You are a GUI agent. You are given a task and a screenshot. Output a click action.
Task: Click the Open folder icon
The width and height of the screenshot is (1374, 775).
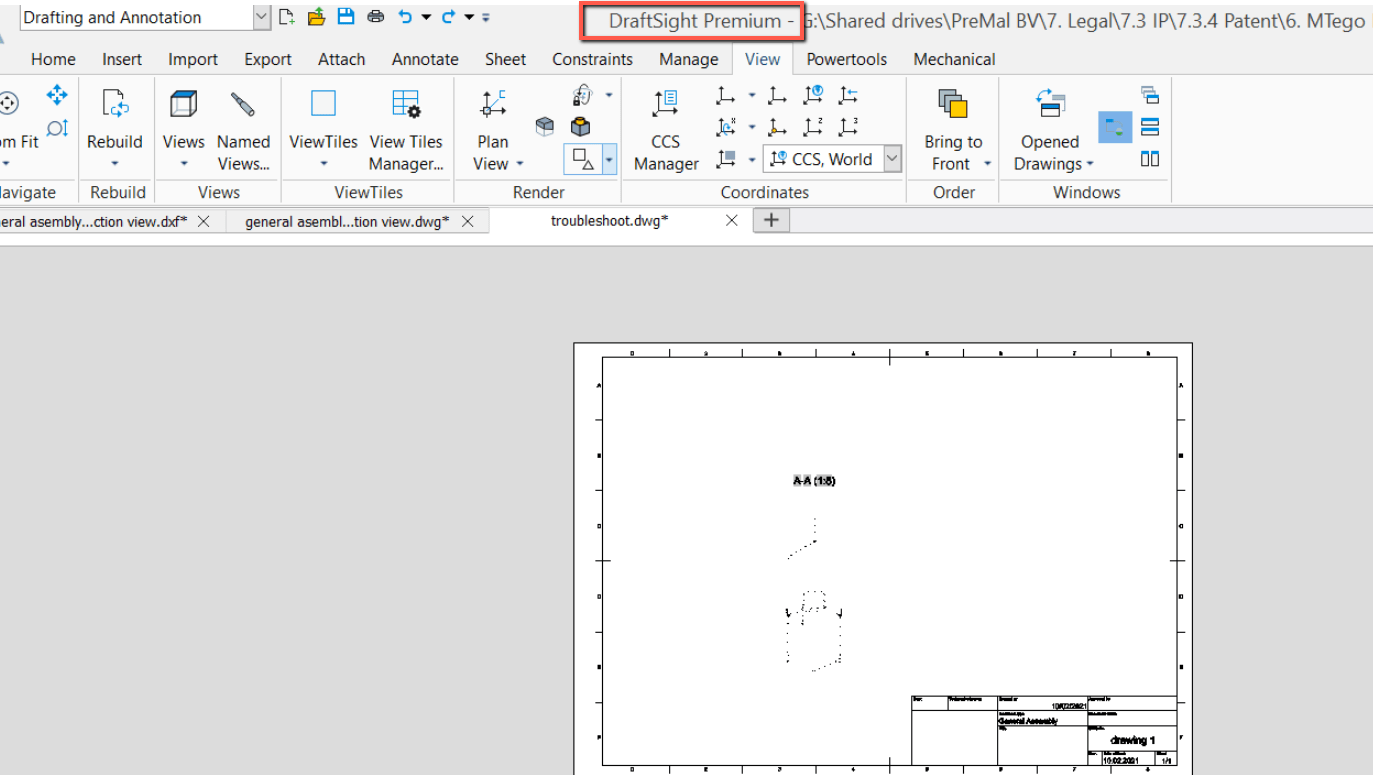coord(316,17)
